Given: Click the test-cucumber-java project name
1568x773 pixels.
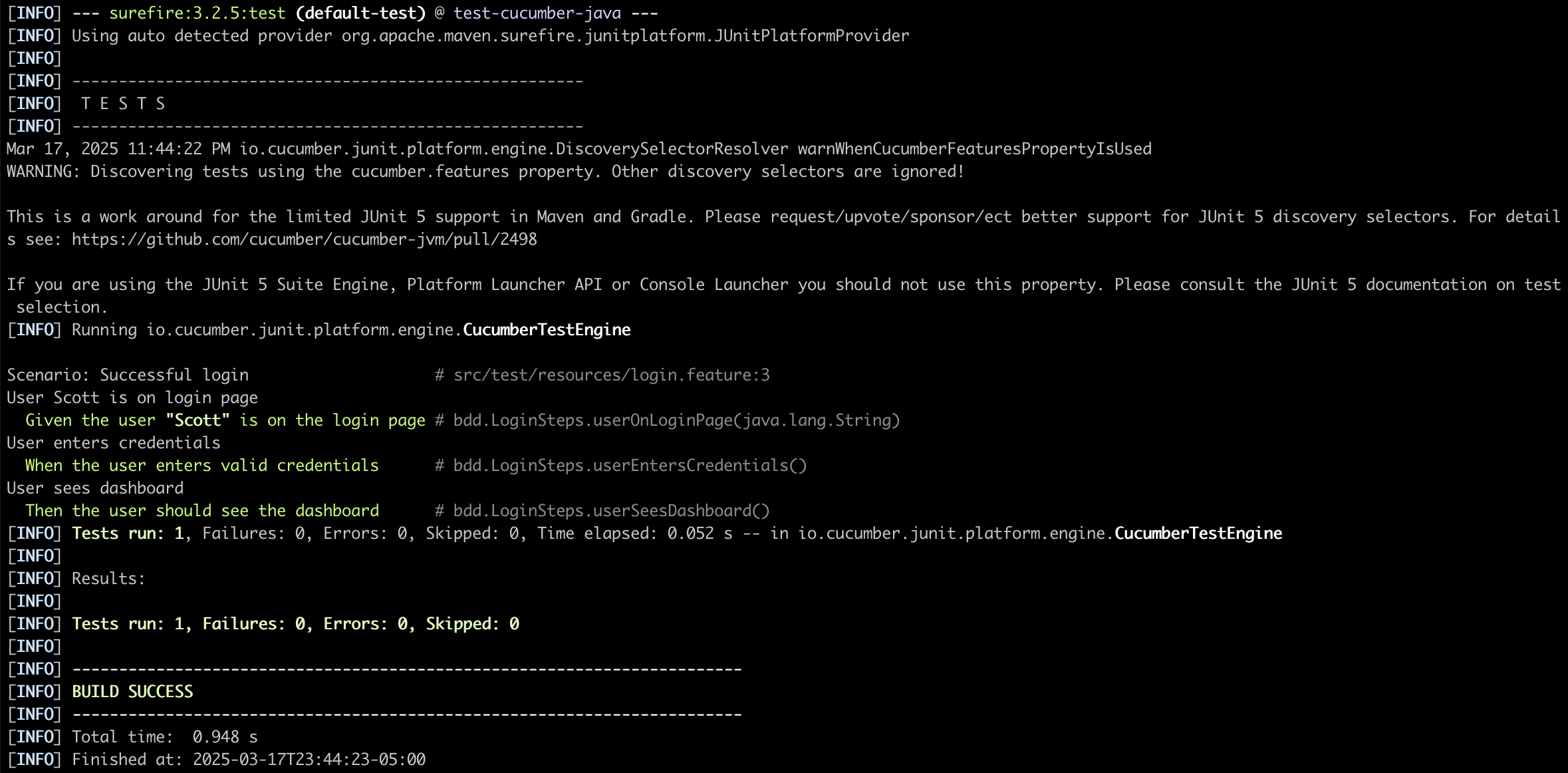Looking at the screenshot, I should tap(537, 13).
